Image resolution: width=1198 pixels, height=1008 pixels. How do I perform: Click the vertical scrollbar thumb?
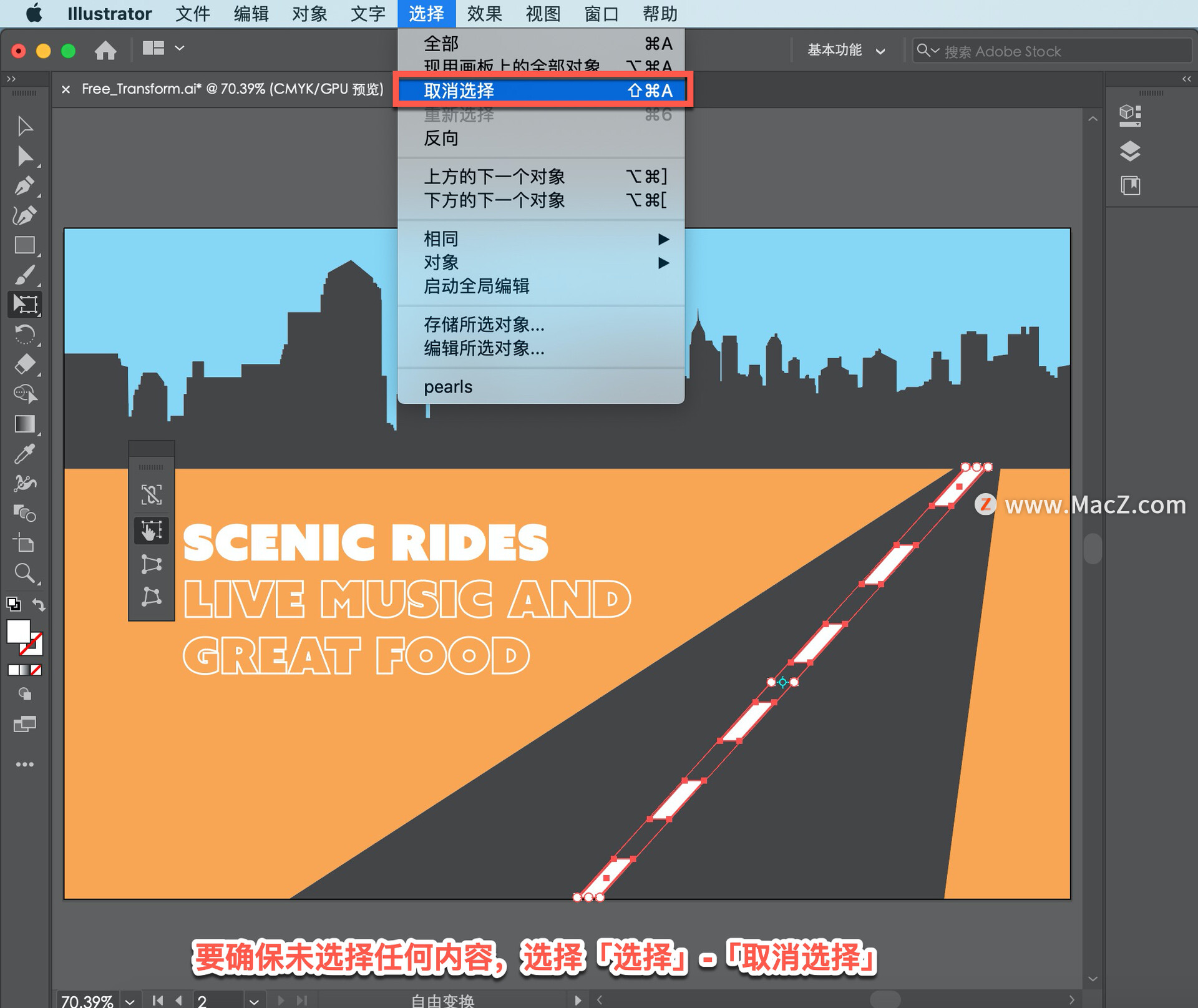pos(1092,548)
